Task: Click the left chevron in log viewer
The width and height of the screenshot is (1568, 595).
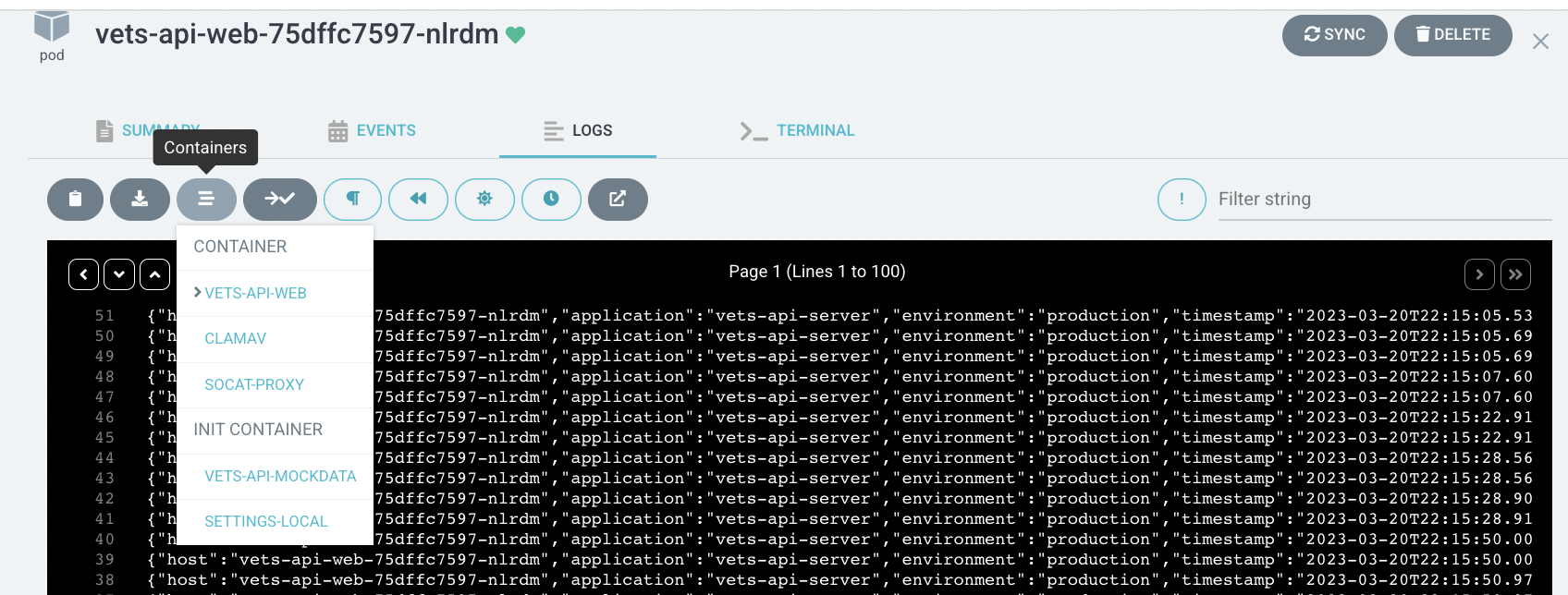Action: point(84,274)
